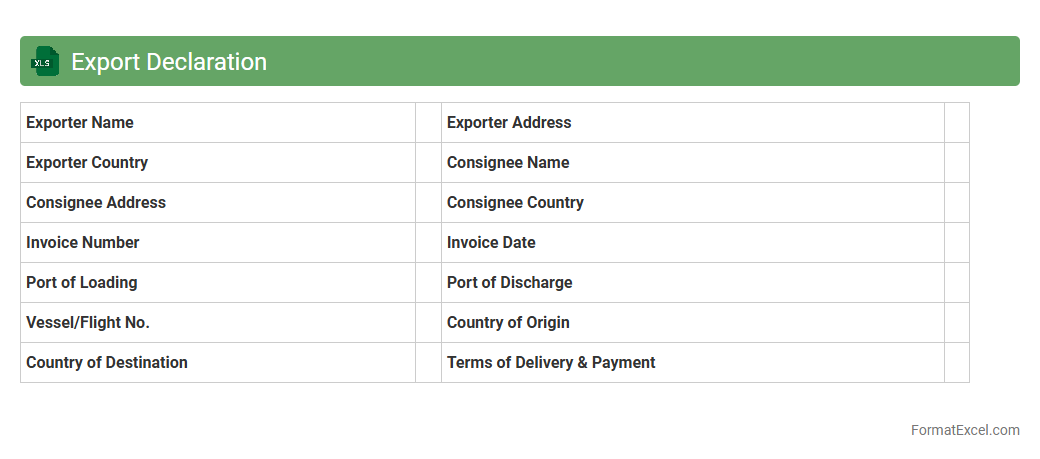The width and height of the screenshot is (1040, 459).
Task: Click the input cell beside Country of Destination
Action: pos(428,363)
